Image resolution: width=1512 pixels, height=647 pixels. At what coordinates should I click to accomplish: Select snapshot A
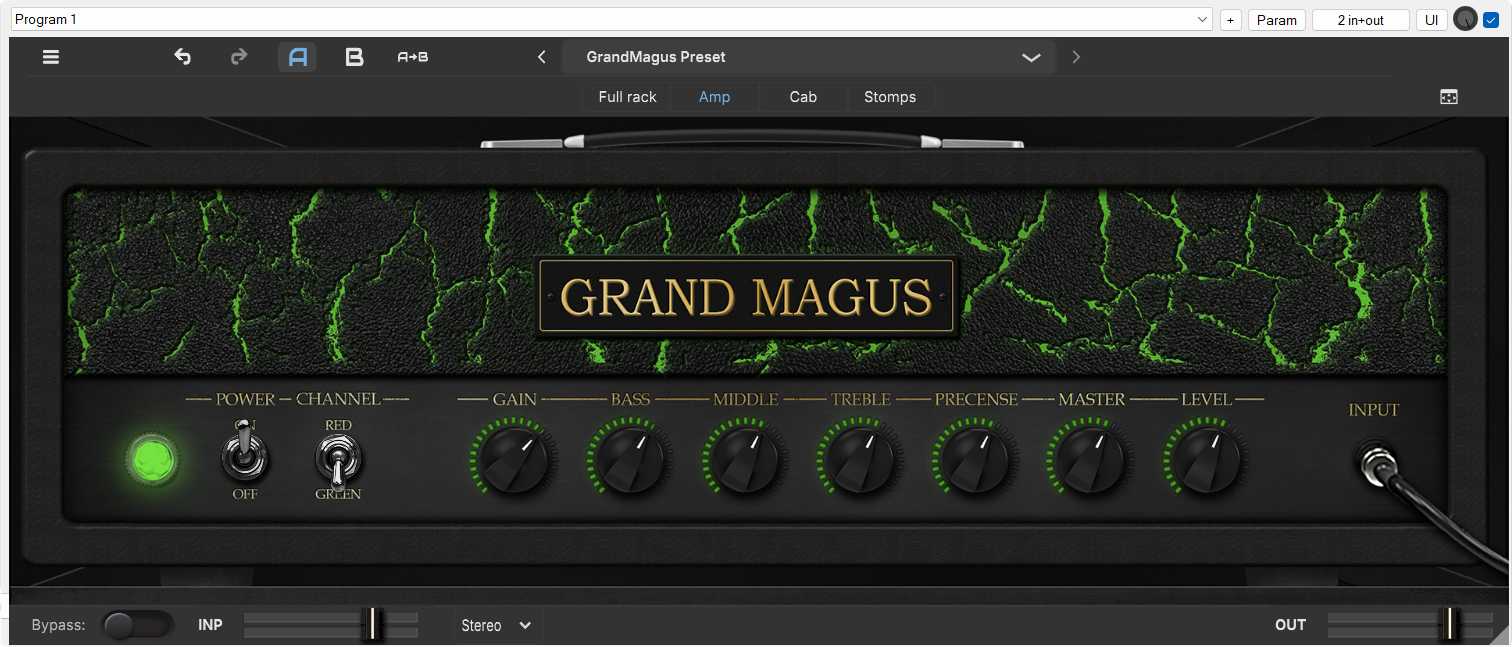[297, 57]
